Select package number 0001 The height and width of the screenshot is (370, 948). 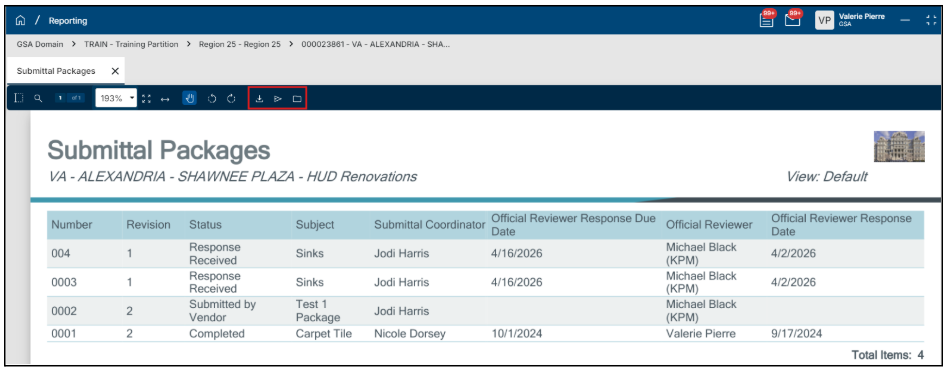(x=63, y=334)
